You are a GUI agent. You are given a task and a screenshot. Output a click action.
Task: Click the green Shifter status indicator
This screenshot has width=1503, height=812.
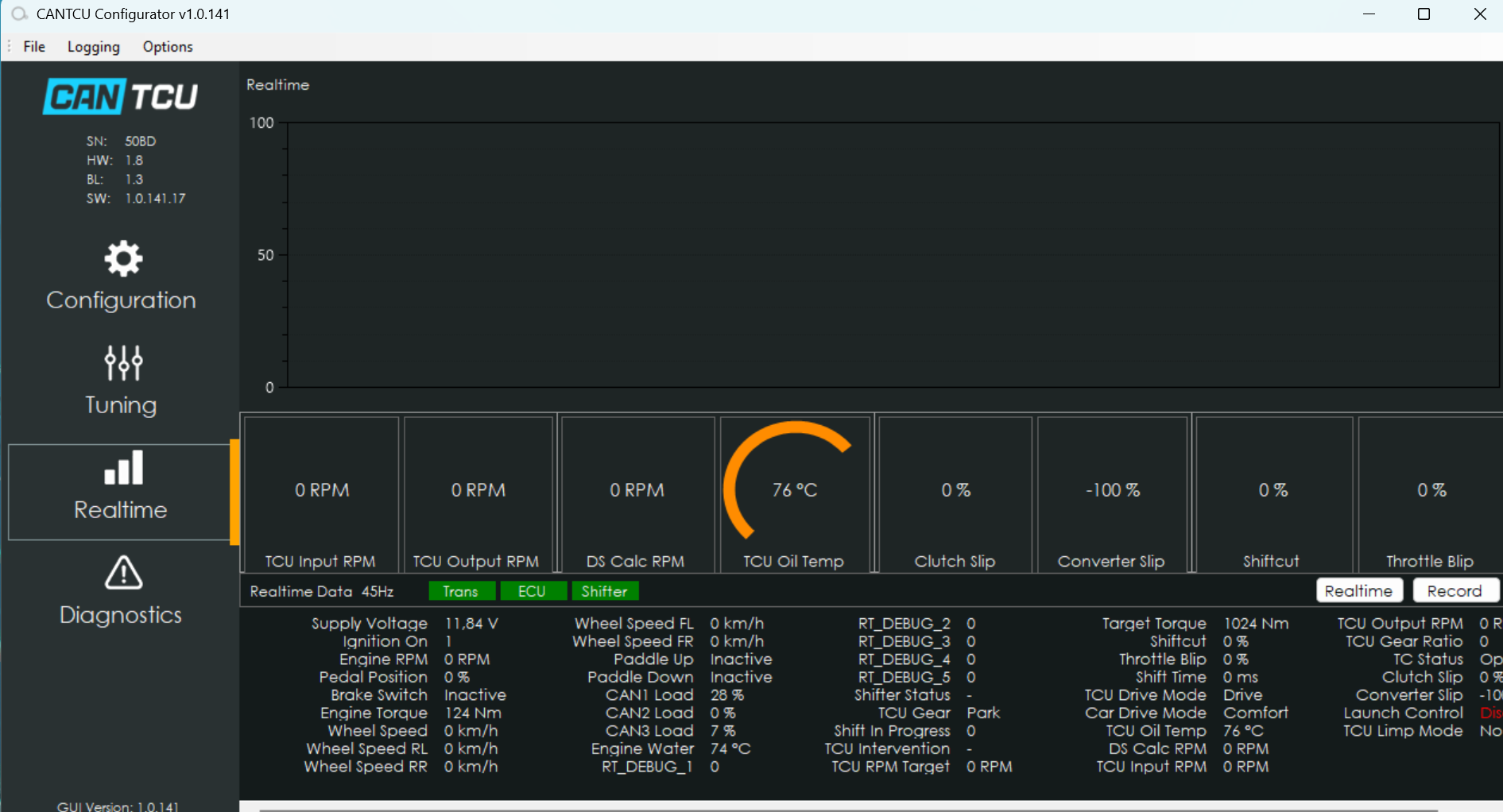tap(604, 591)
